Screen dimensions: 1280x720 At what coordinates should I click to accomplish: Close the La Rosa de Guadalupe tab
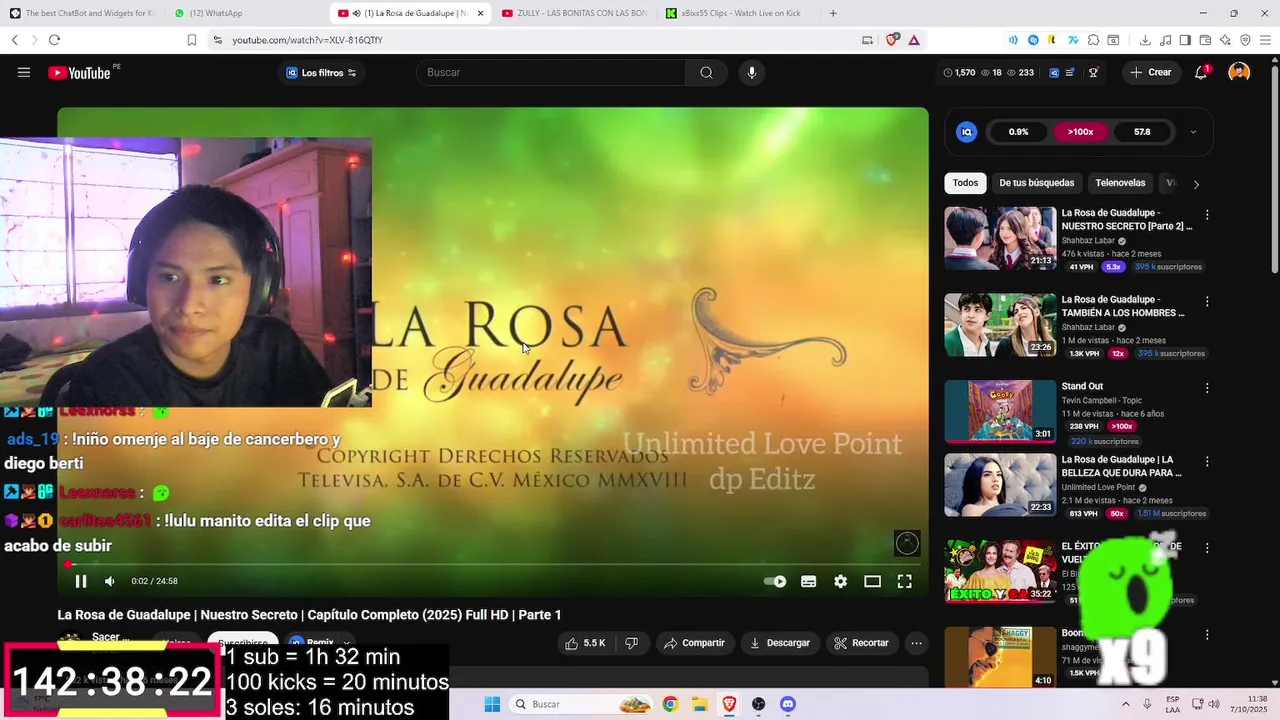[481, 13]
